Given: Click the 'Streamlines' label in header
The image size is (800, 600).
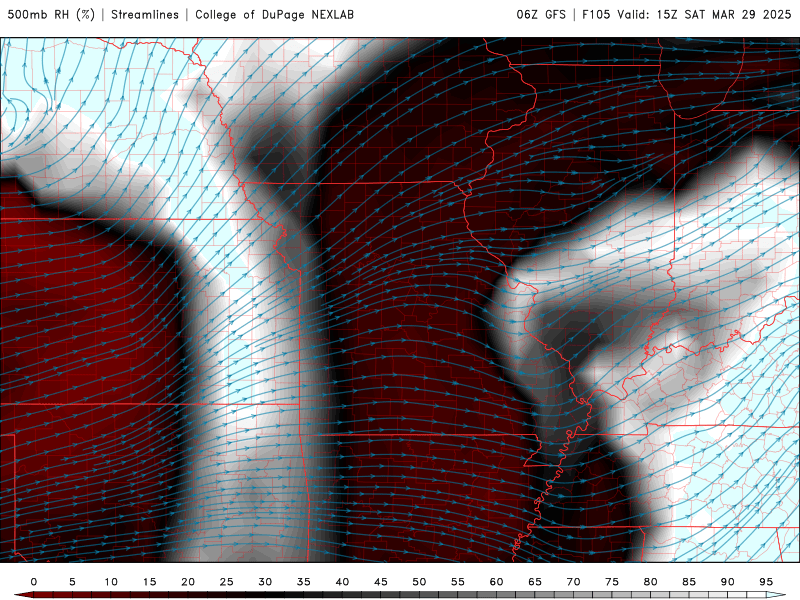Looking at the screenshot, I should [145, 15].
